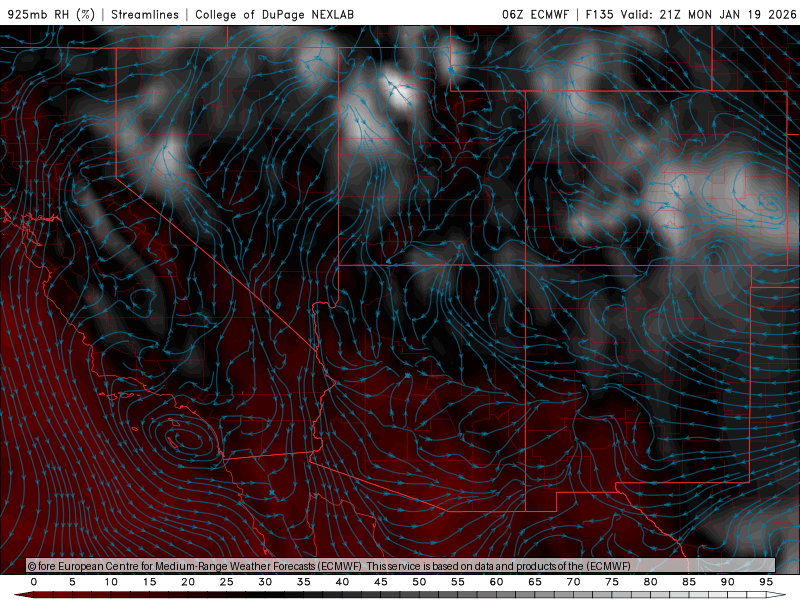800x600 pixels.
Task: Click the 'Streamlines' header label
Action: click(x=145, y=14)
